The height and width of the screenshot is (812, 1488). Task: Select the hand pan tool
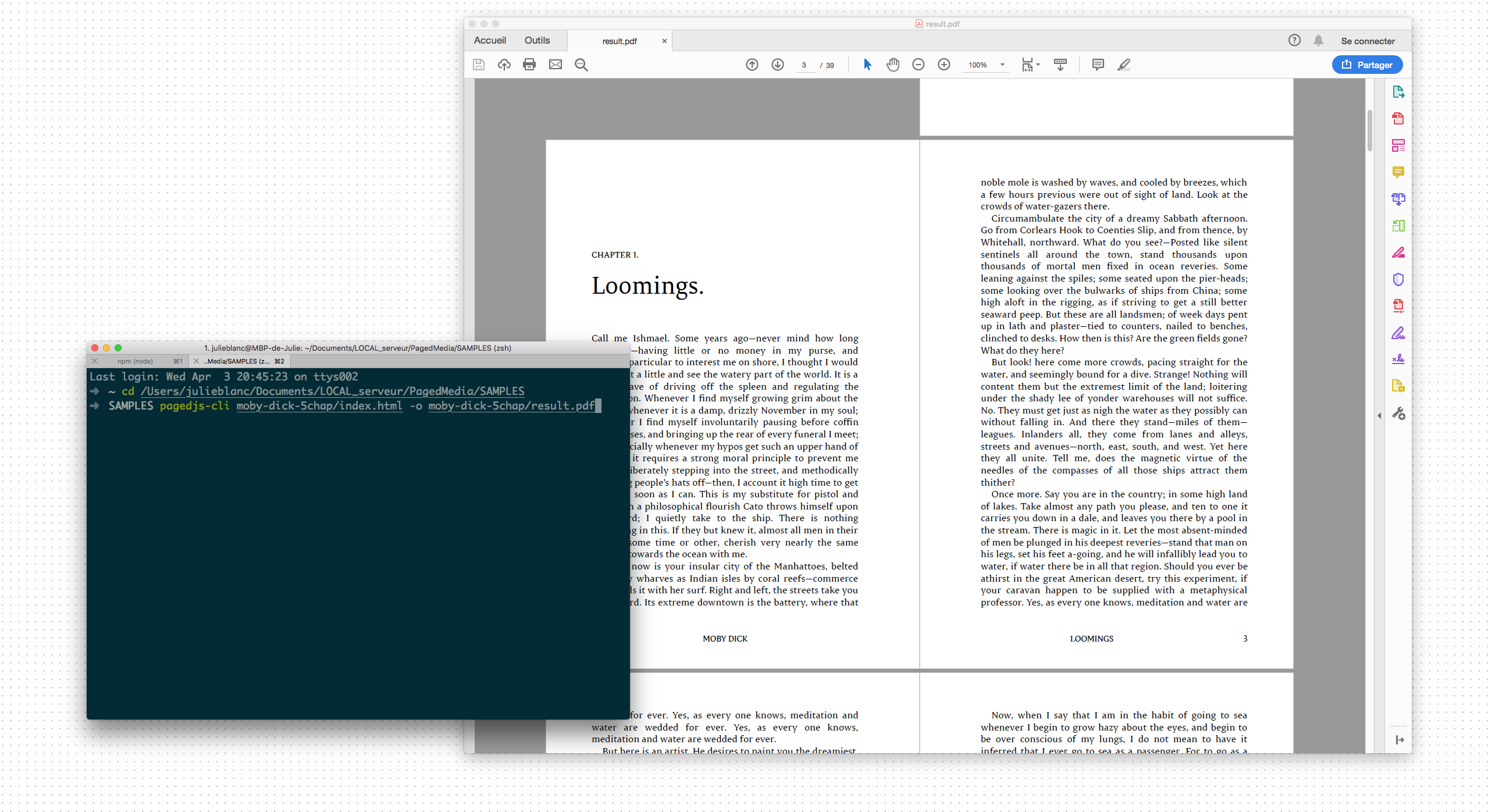point(892,65)
